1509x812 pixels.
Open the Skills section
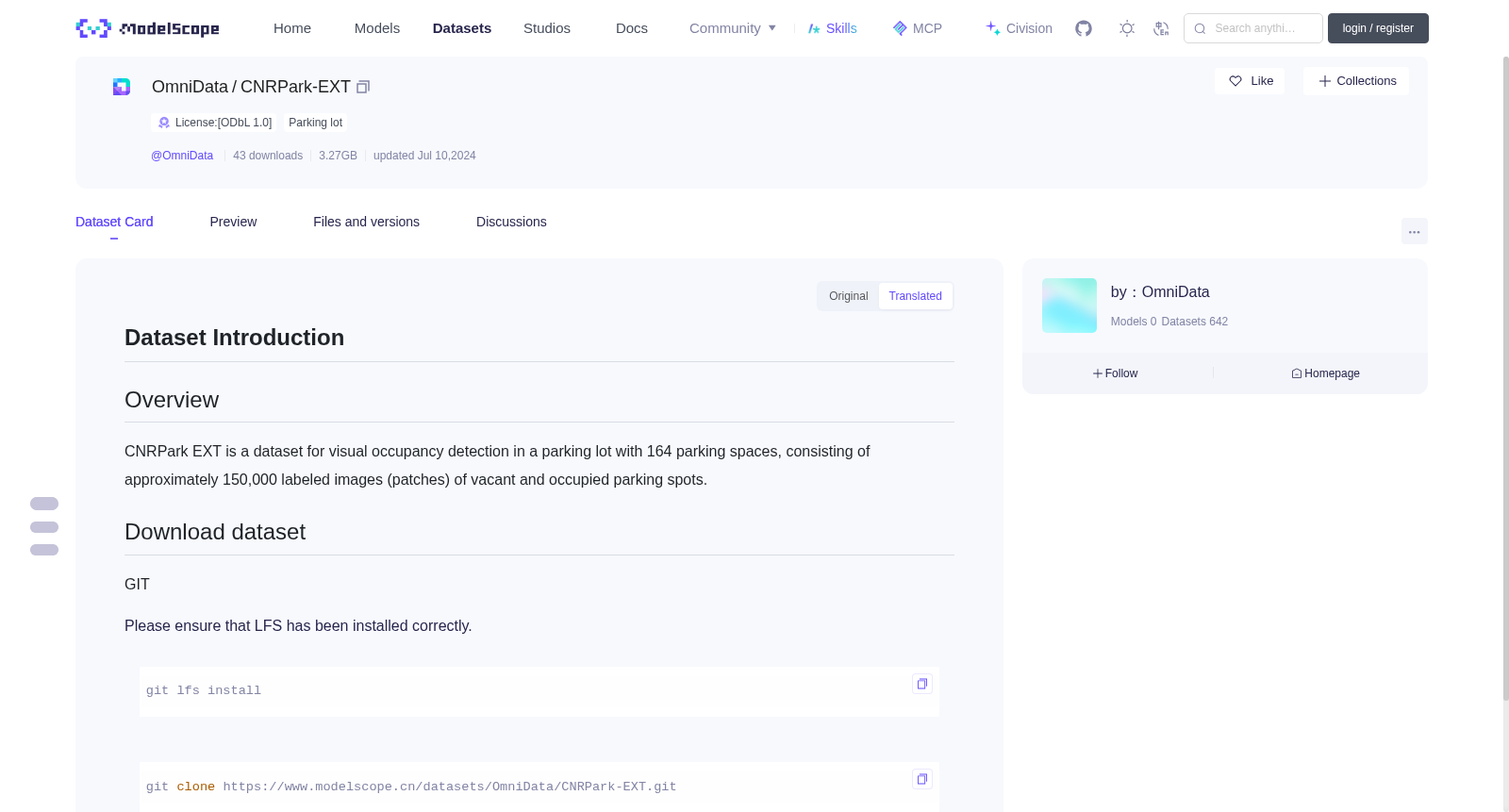[x=832, y=28]
